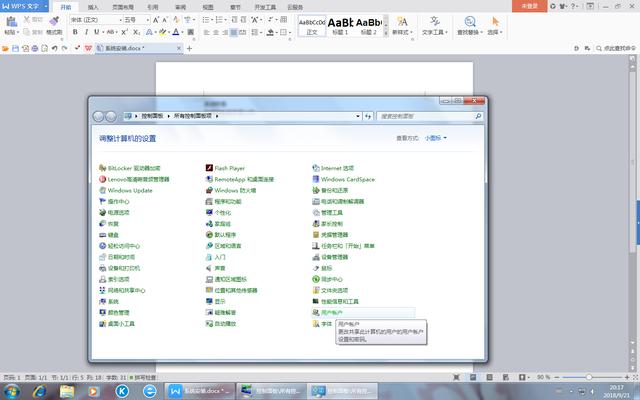Click the Control Panel refresh button
640x400 pixels.
[368, 116]
